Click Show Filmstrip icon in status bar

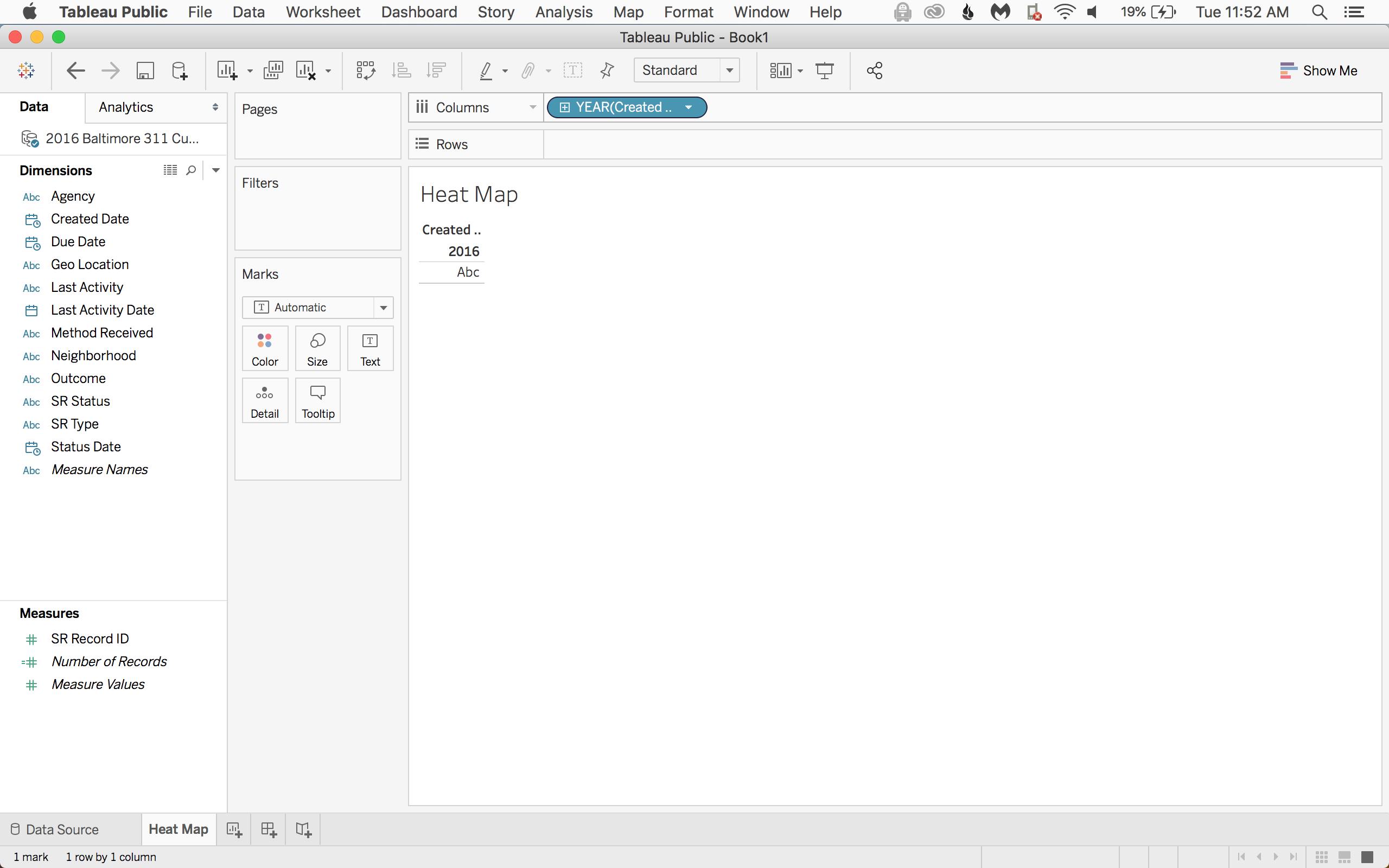coord(1344,857)
